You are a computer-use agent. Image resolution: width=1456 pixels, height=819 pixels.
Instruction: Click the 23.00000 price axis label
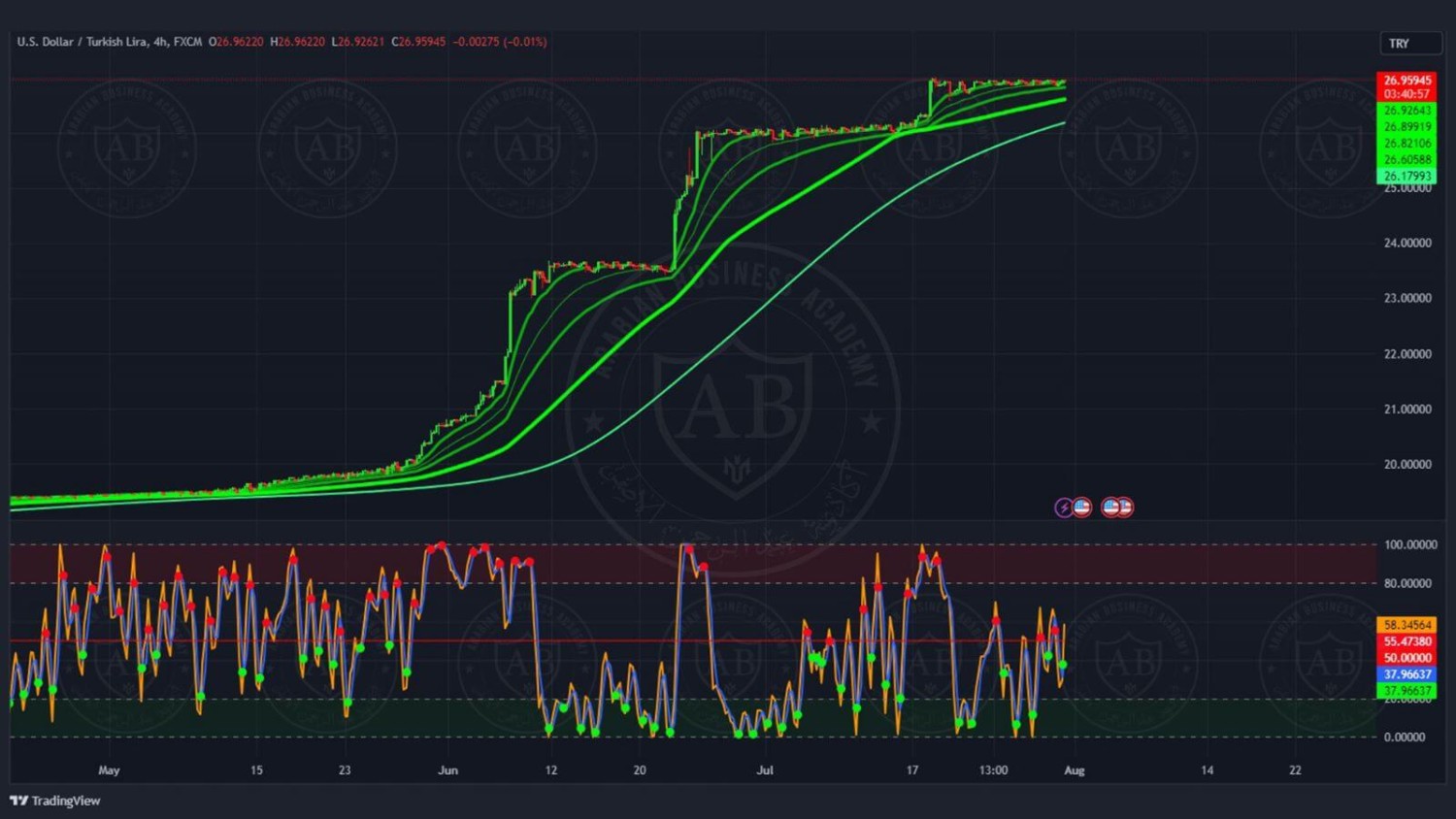tap(1407, 299)
